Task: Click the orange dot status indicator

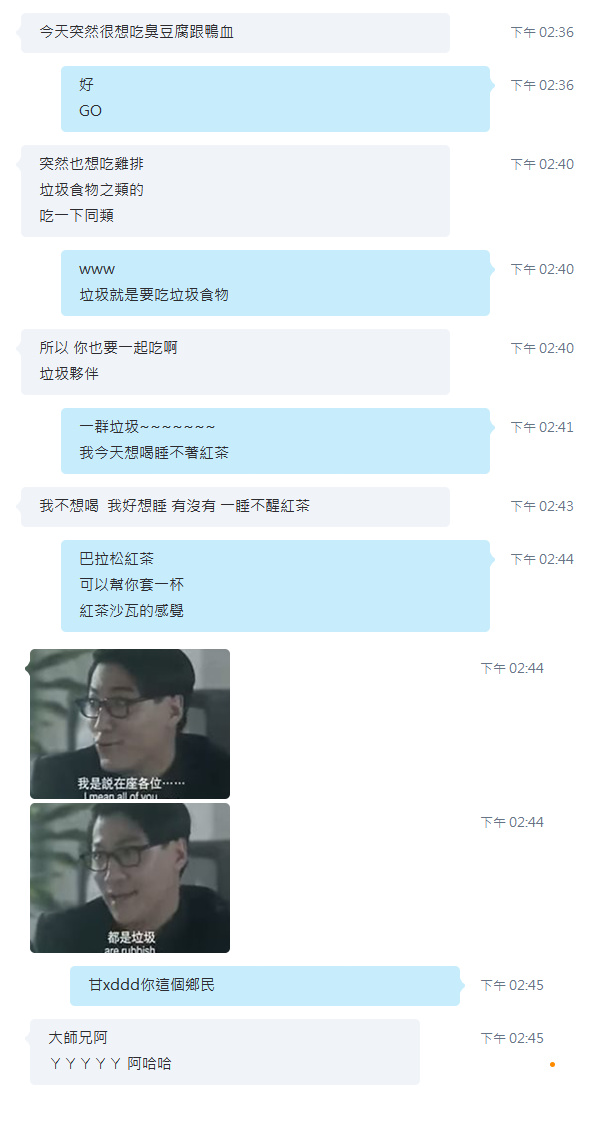Action: click(x=552, y=1064)
